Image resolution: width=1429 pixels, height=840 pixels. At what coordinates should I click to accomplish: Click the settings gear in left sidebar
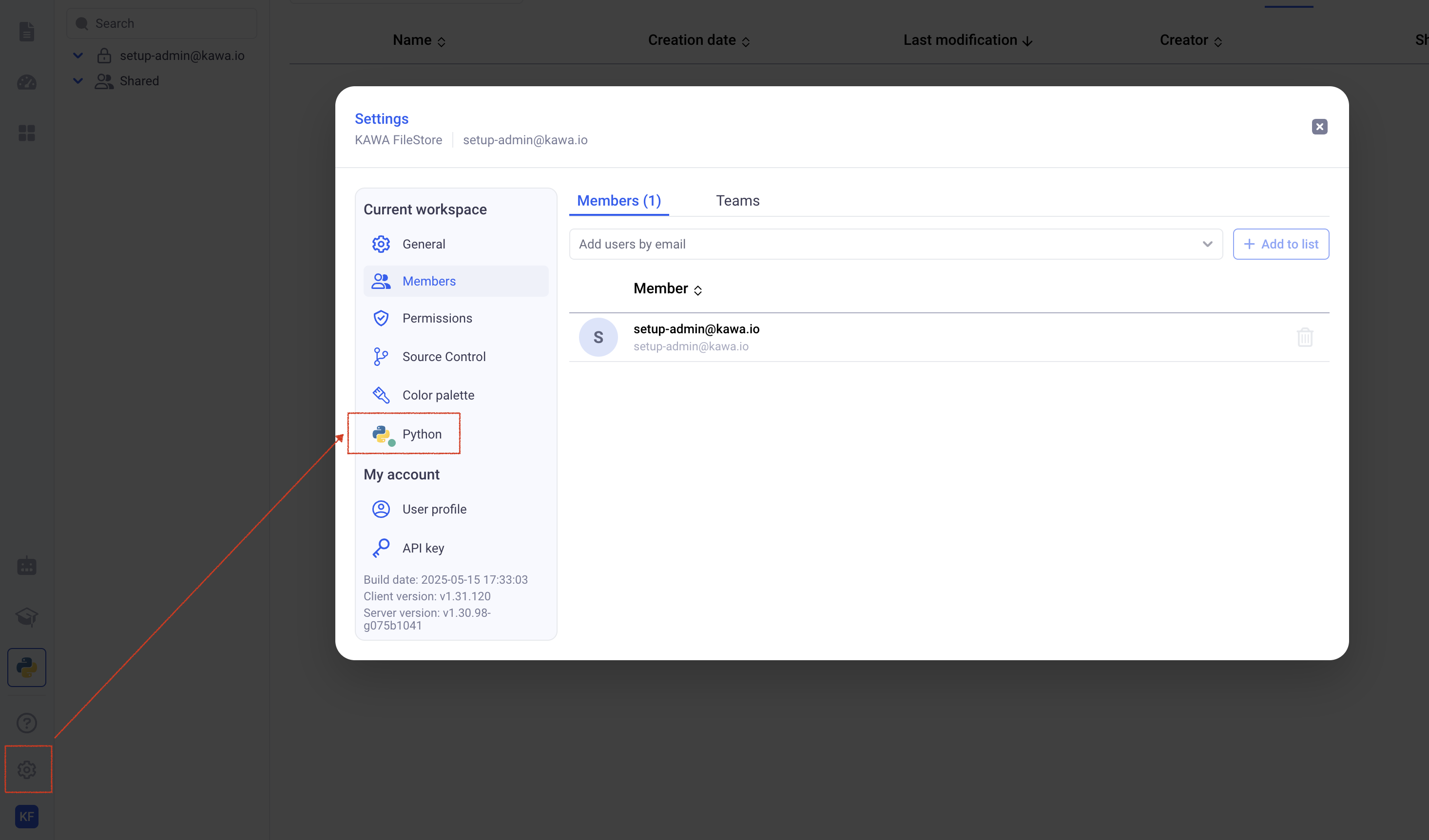27,769
